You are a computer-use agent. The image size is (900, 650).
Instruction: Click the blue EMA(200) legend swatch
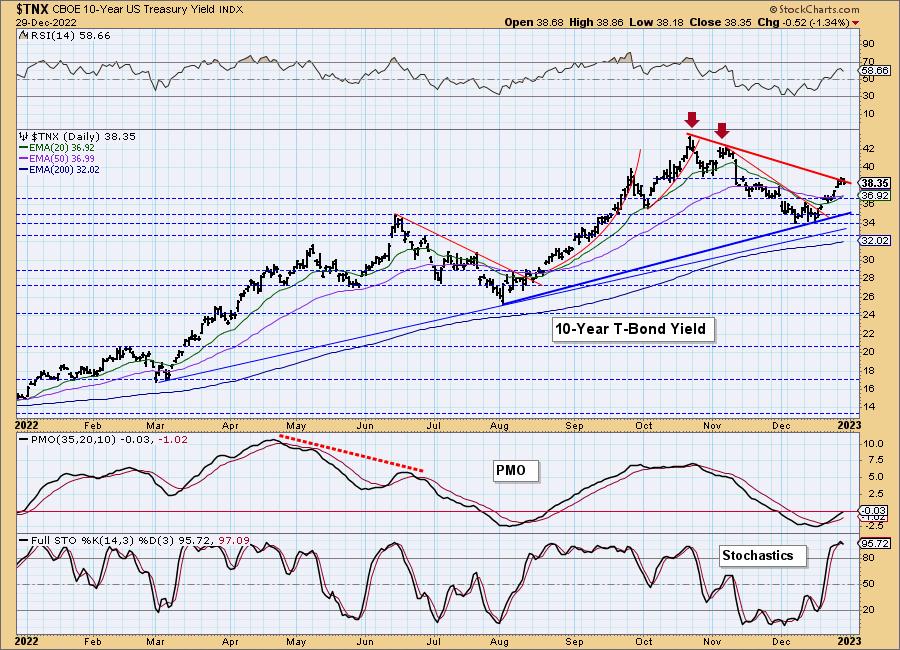click(x=23, y=169)
